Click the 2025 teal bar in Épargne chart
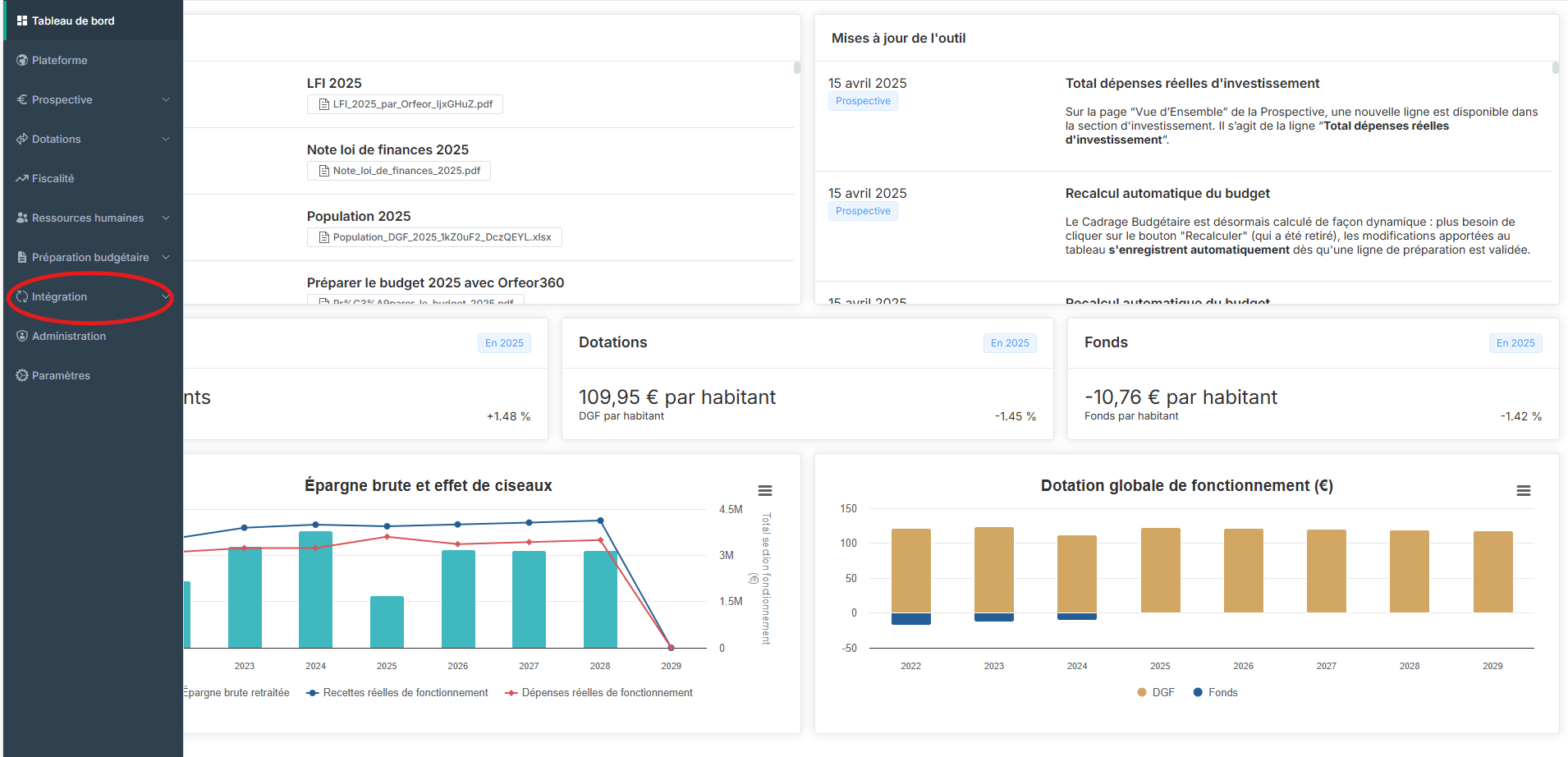The image size is (1568, 757). [387, 622]
